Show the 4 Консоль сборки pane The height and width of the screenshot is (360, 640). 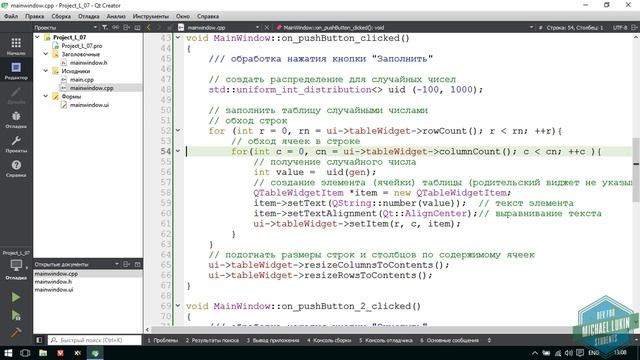(x=329, y=340)
